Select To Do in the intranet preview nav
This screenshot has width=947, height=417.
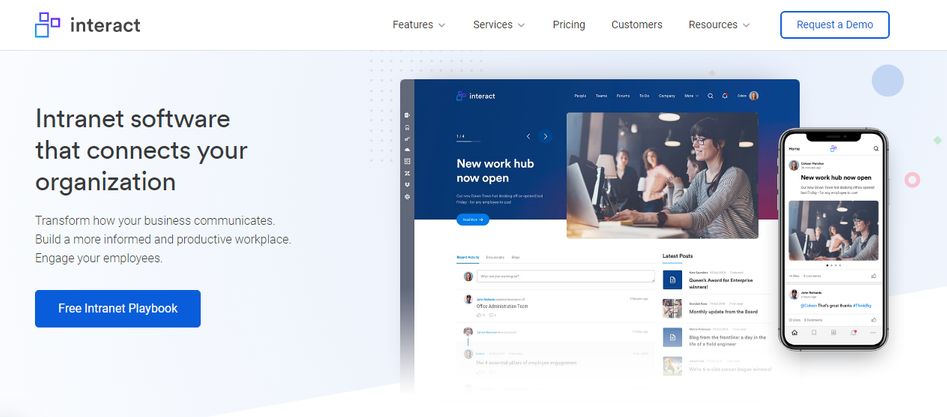[644, 95]
